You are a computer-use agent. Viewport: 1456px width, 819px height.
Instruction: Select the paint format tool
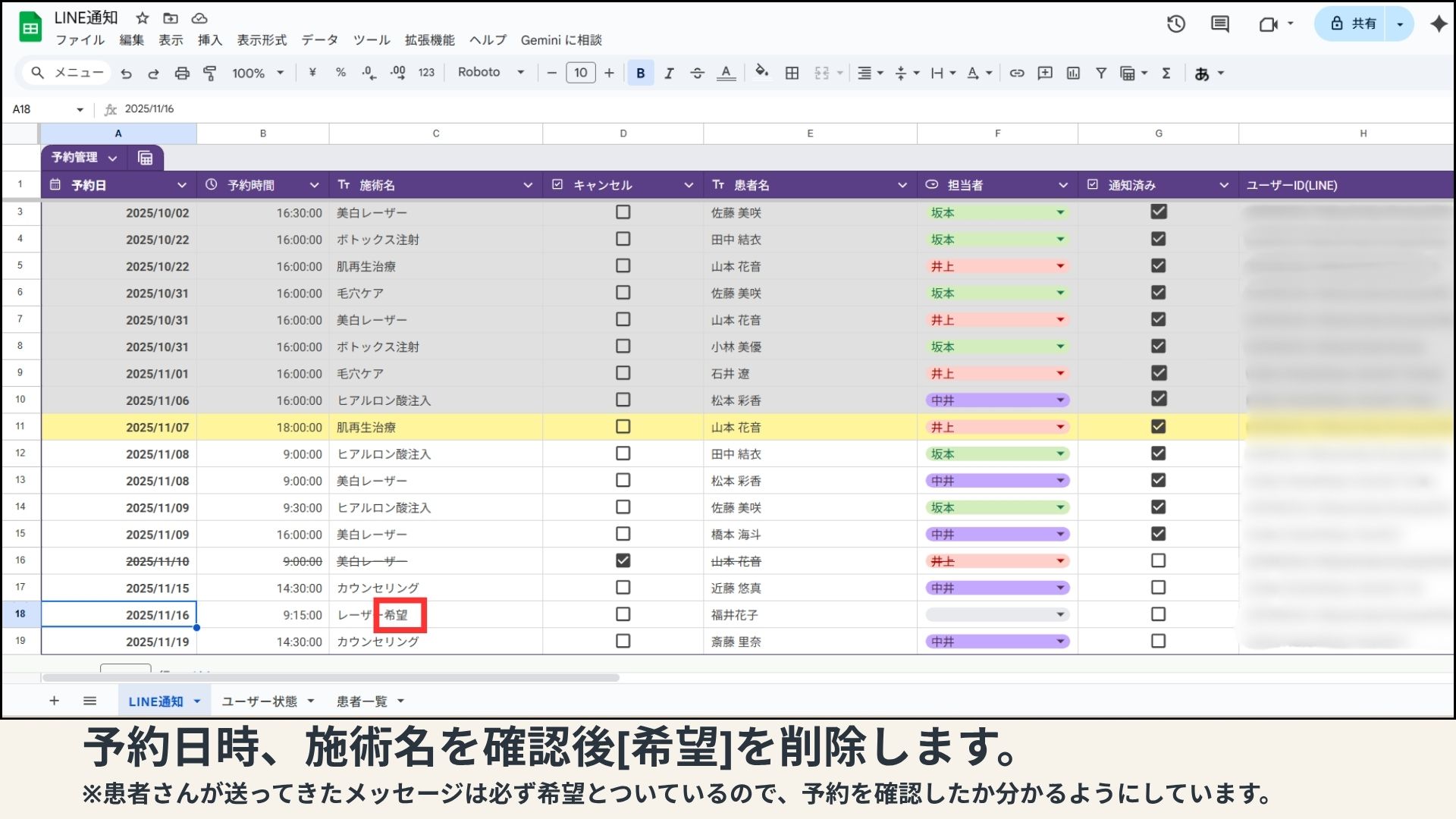pos(210,73)
